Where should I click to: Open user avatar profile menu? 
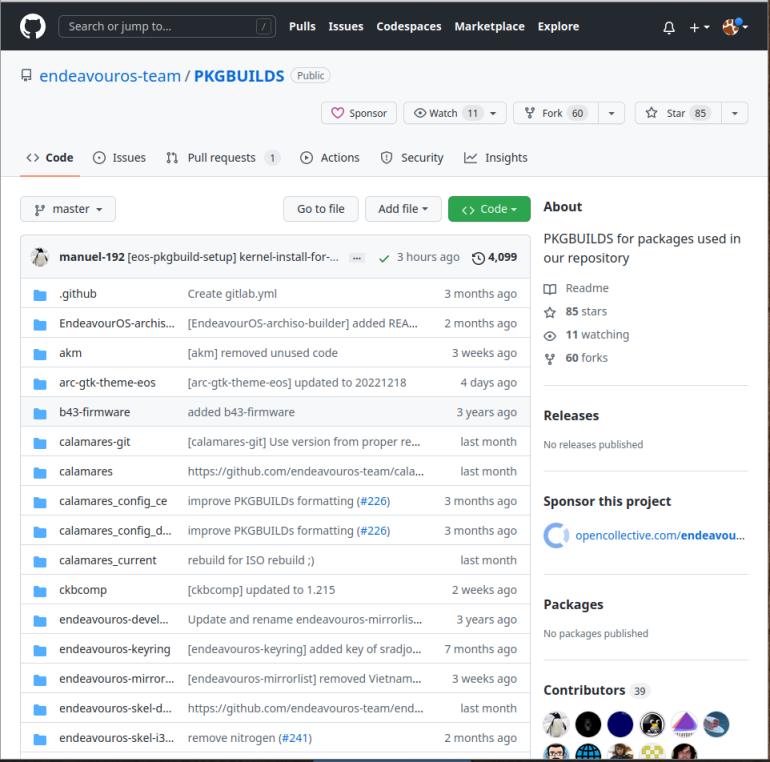pos(735,27)
